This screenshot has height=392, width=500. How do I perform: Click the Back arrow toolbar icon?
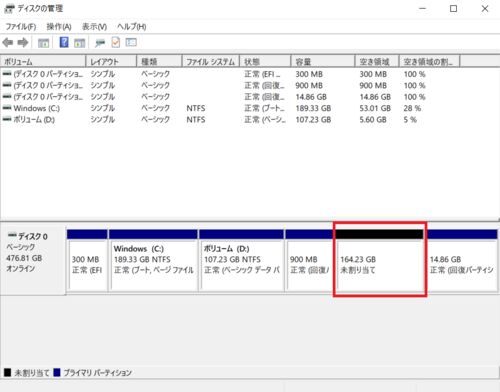[x=8, y=43]
